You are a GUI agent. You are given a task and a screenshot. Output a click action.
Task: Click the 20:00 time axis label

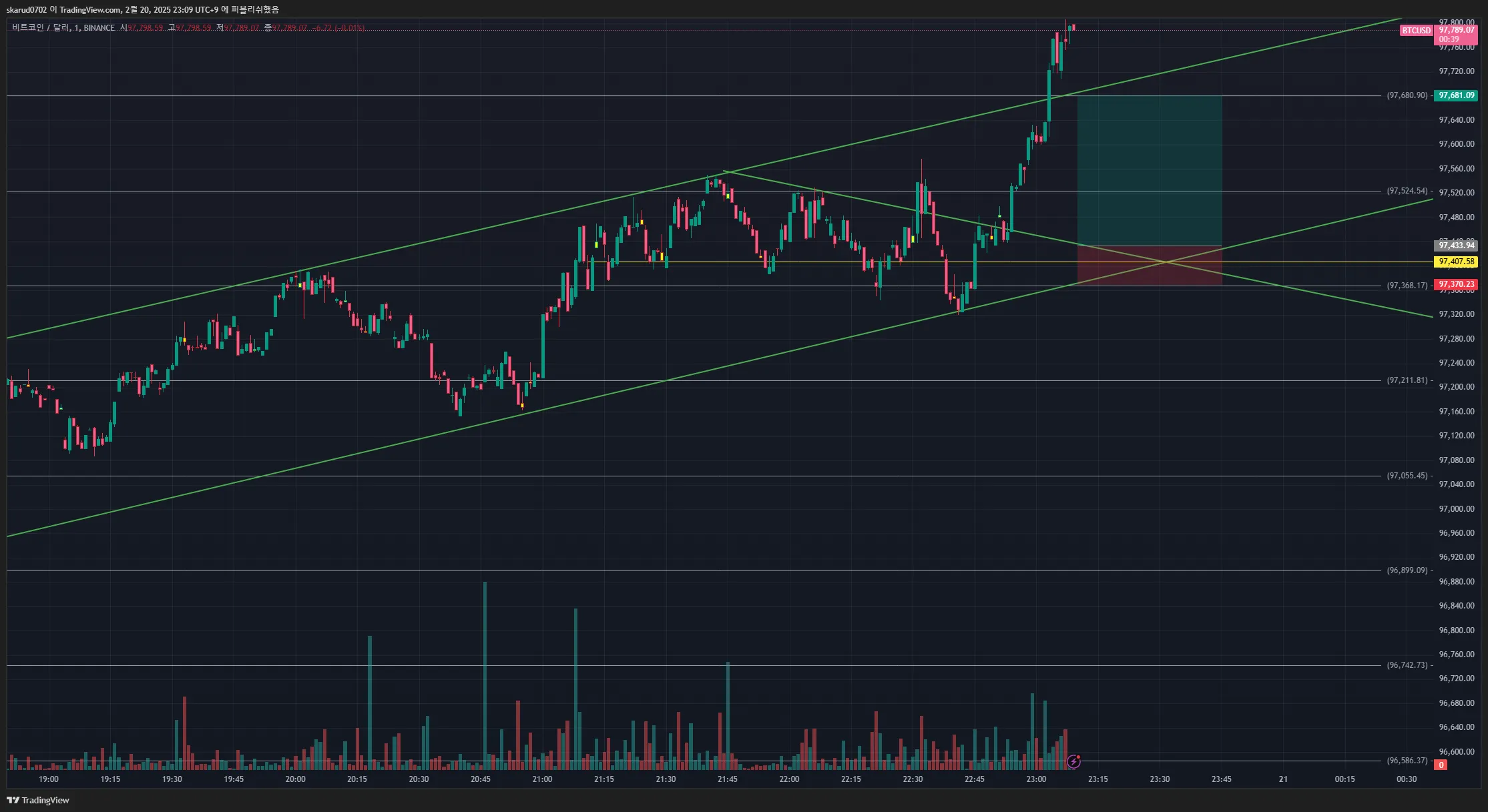(295, 779)
